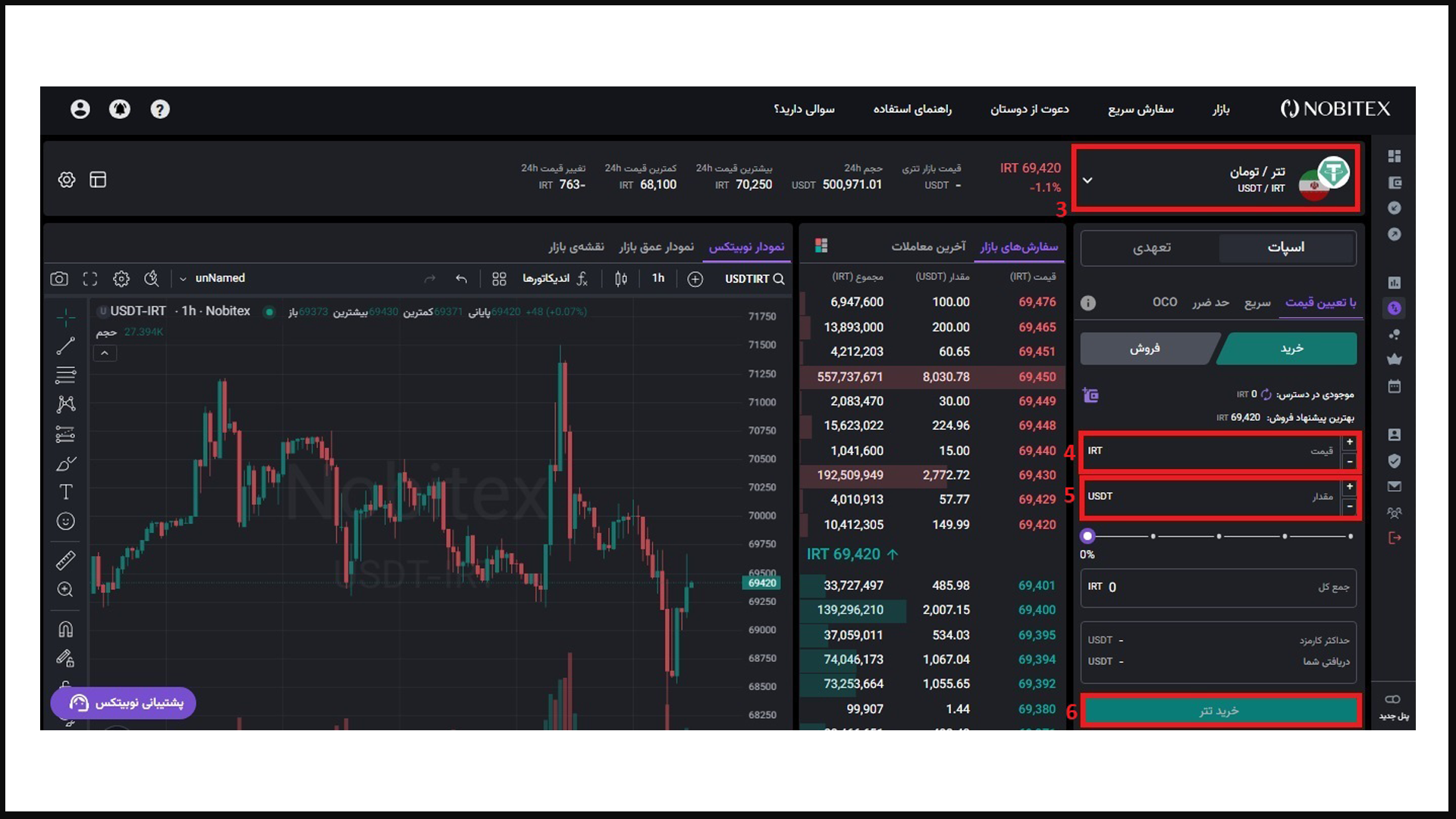Select the pattern drawing tool
1456x819 pixels.
(66, 404)
